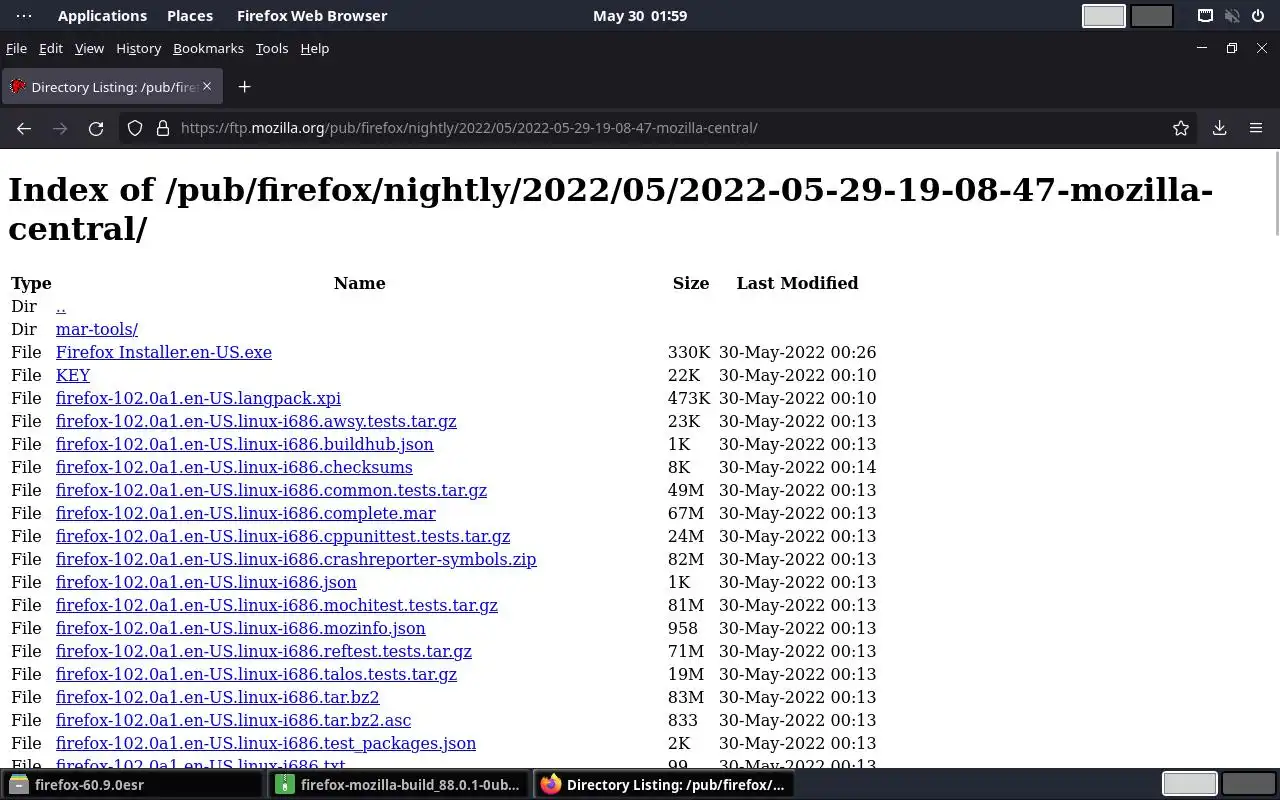1280x800 pixels.
Task: Download linux-i686.complete.mar
Action: point(246,513)
